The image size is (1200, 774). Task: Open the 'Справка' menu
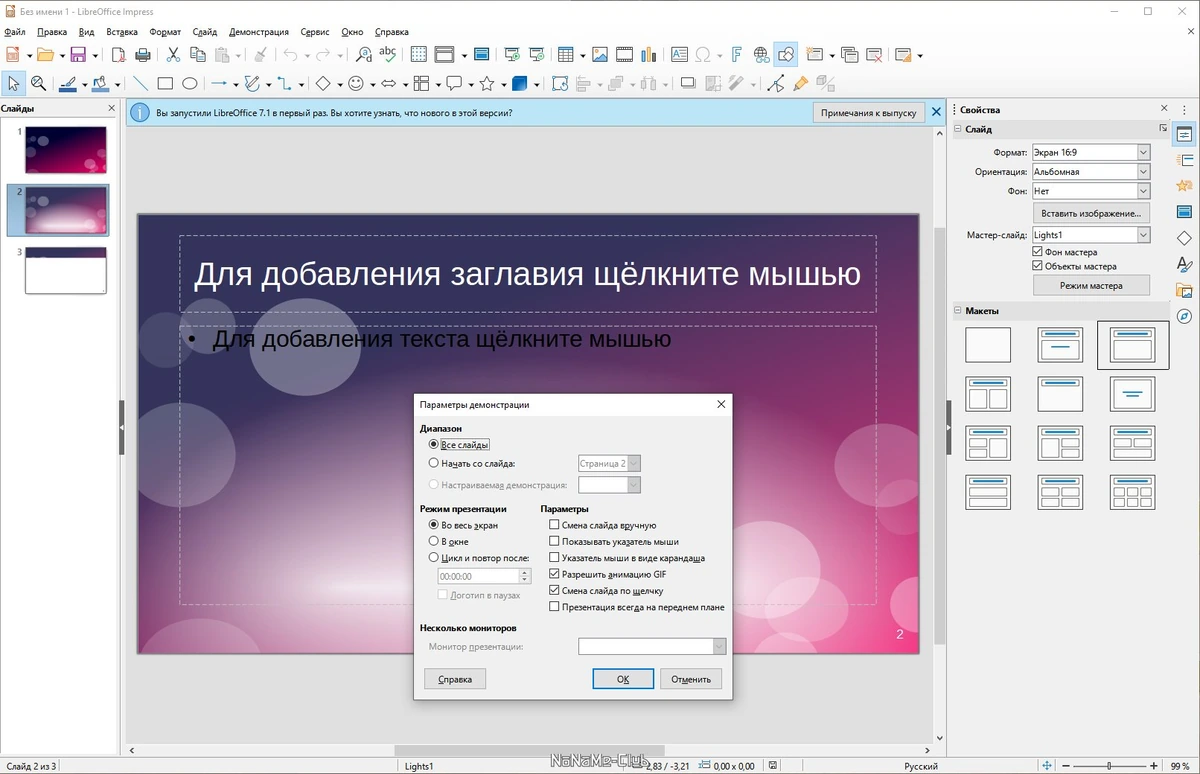point(391,32)
